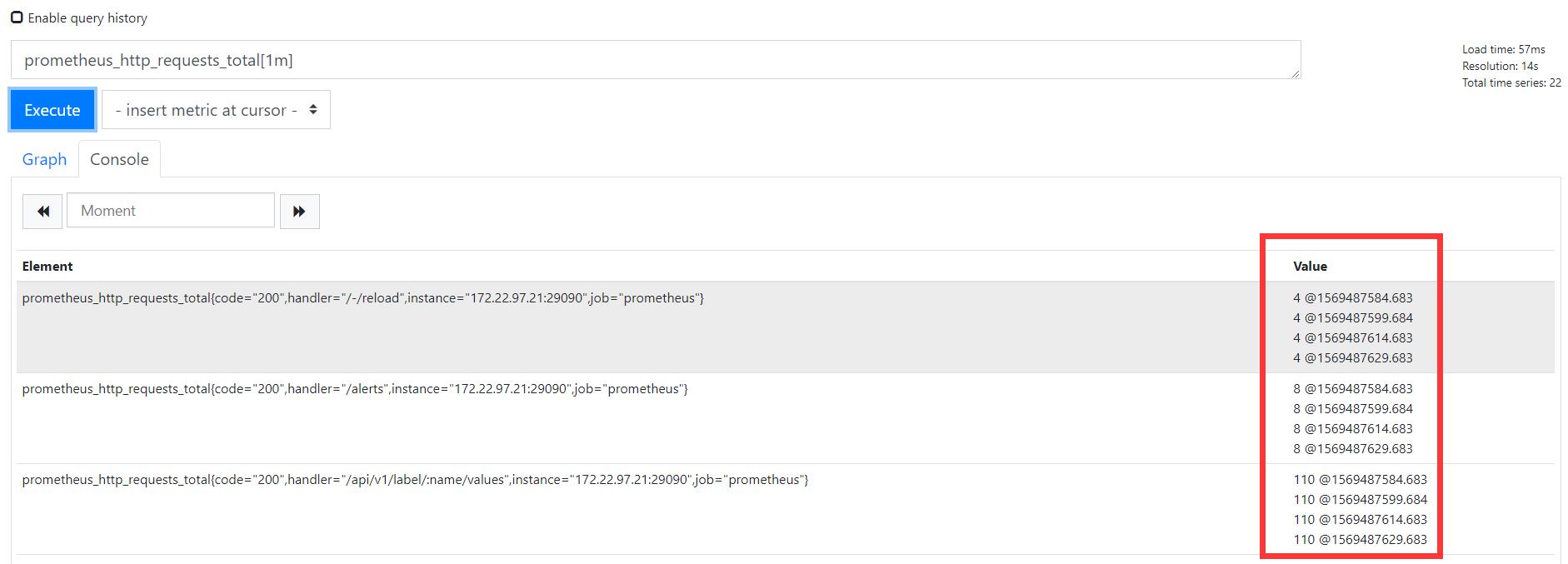
Task: Click the forward time double-arrow icon
Action: pyautogui.click(x=299, y=212)
